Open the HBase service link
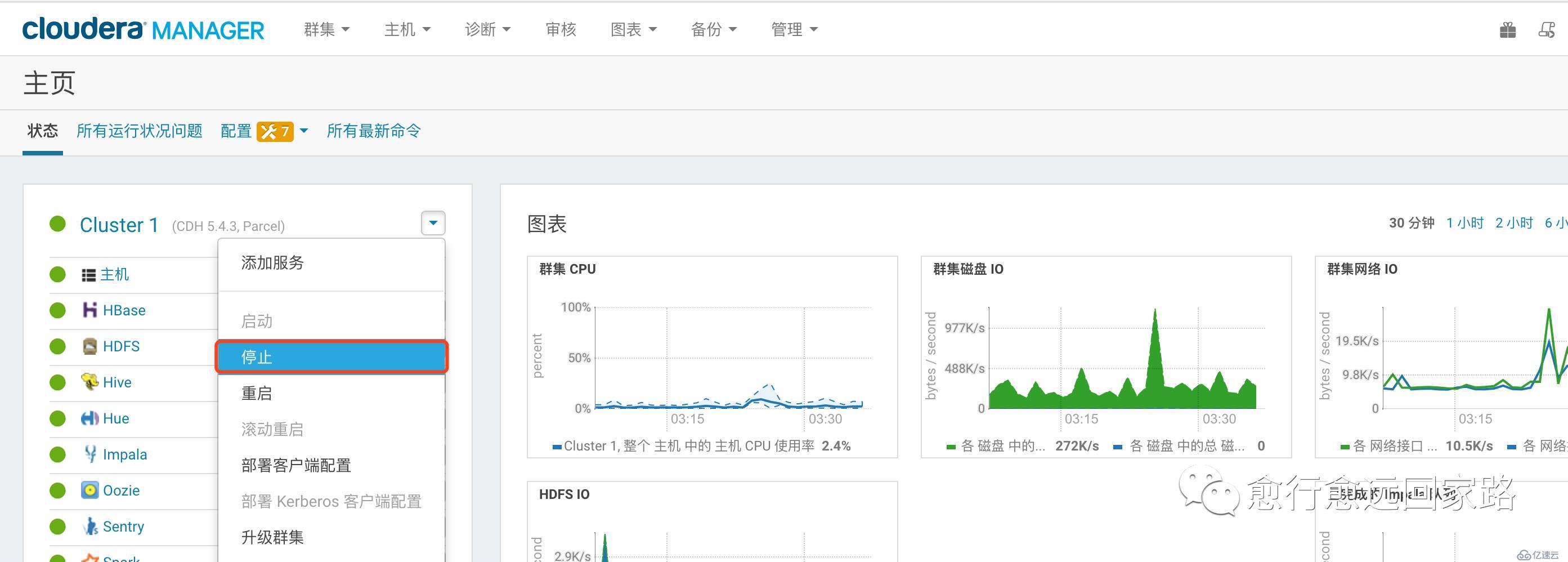Viewport: 1568px width, 562px height. click(x=124, y=310)
